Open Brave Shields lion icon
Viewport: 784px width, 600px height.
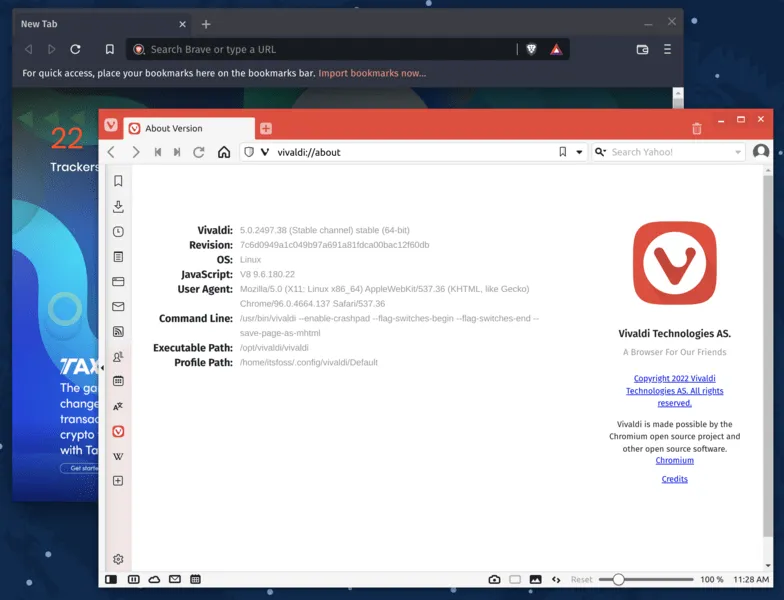pos(532,49)
